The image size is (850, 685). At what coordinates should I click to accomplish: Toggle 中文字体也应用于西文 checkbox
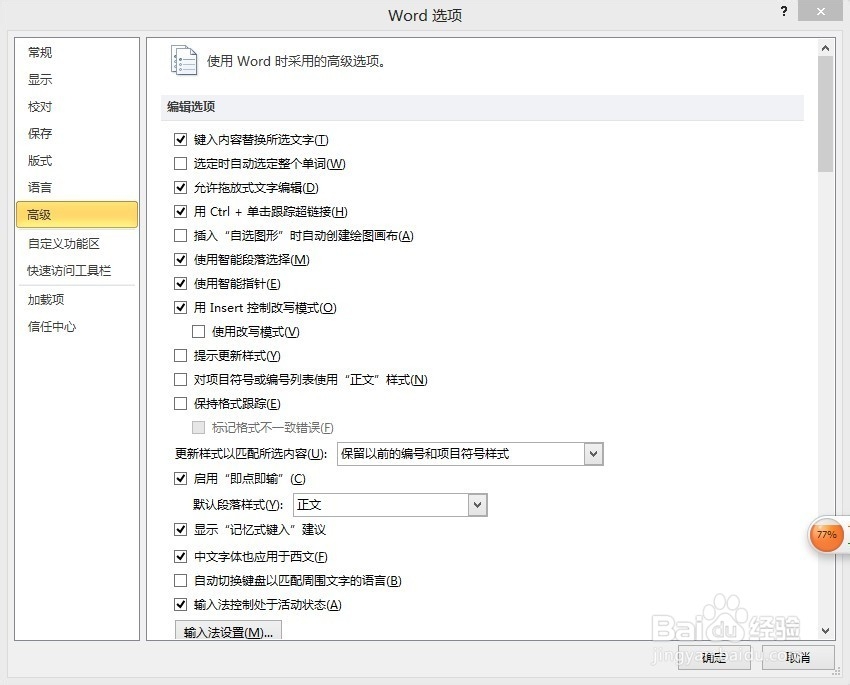click(x=181, y=557)
